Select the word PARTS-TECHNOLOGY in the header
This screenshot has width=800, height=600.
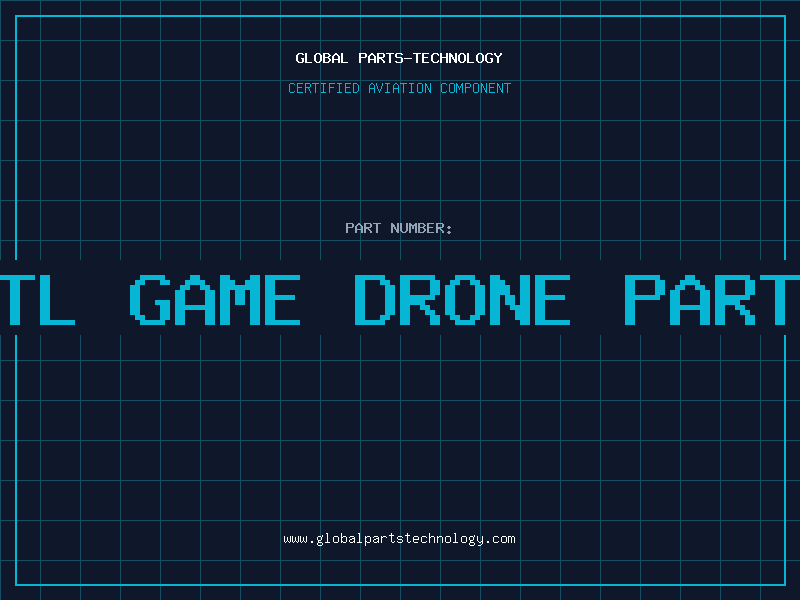[x=430, y=58]
